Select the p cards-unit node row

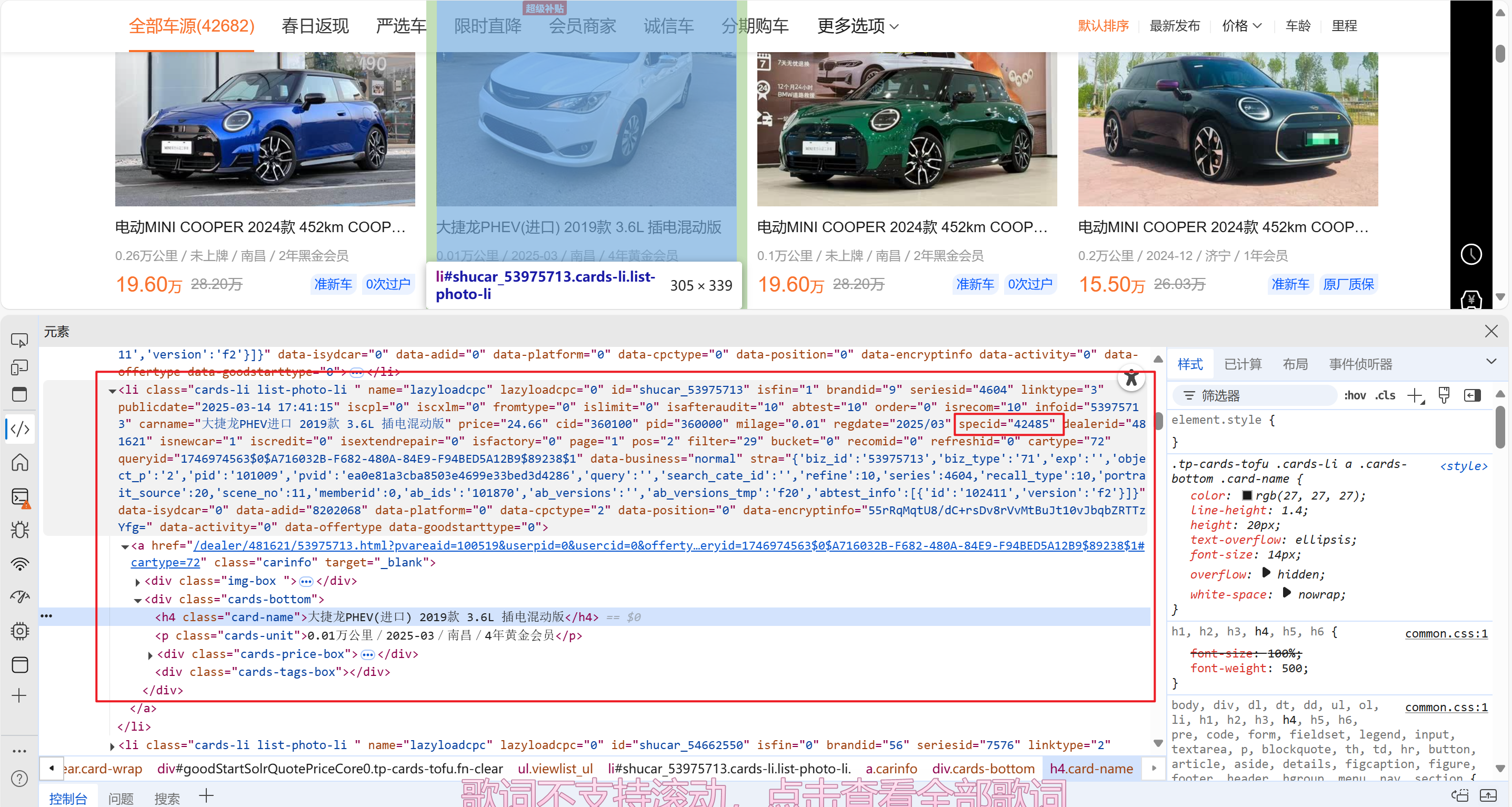[368, 635]
